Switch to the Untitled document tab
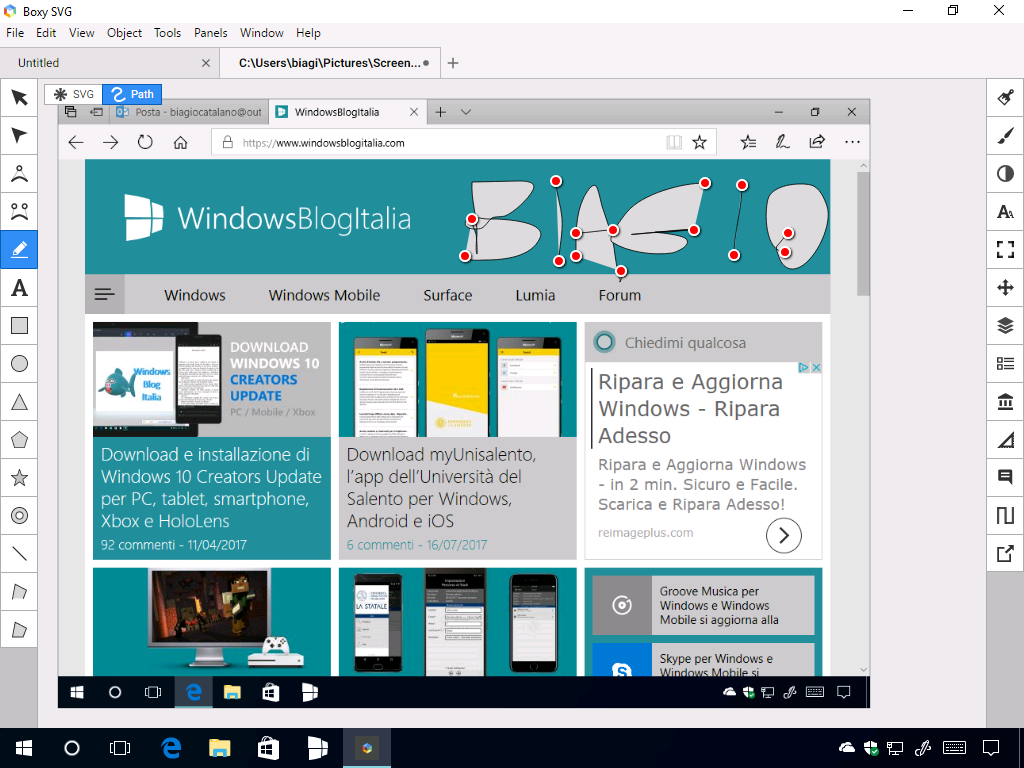1024x768 pixels. click(110, 63)
